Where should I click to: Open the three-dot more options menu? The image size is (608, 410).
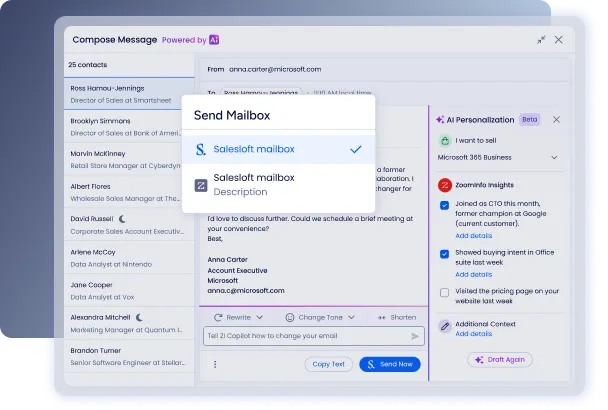(215, 364)
